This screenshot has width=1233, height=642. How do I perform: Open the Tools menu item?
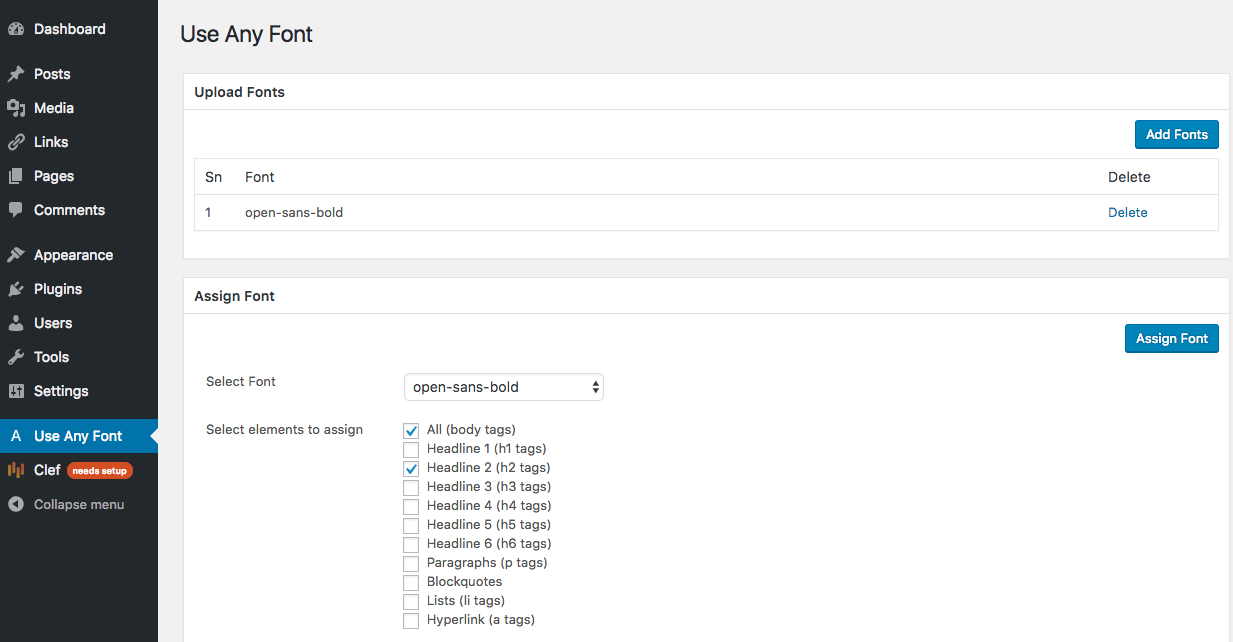click(79, 357)
